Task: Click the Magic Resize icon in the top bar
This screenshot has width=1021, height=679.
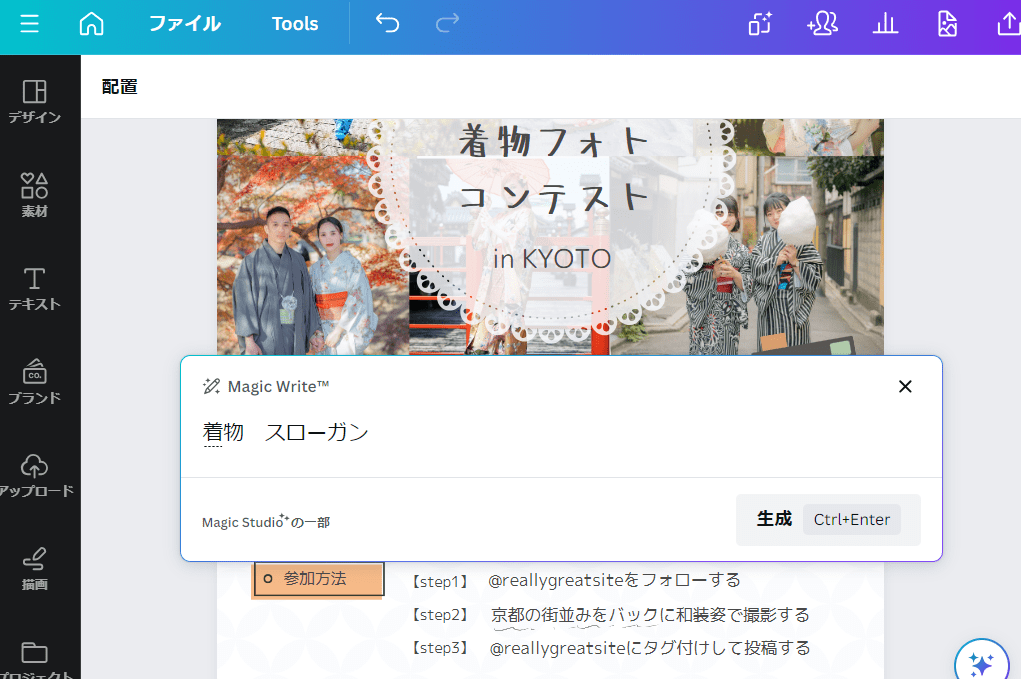Action: (x=759, y=24)
